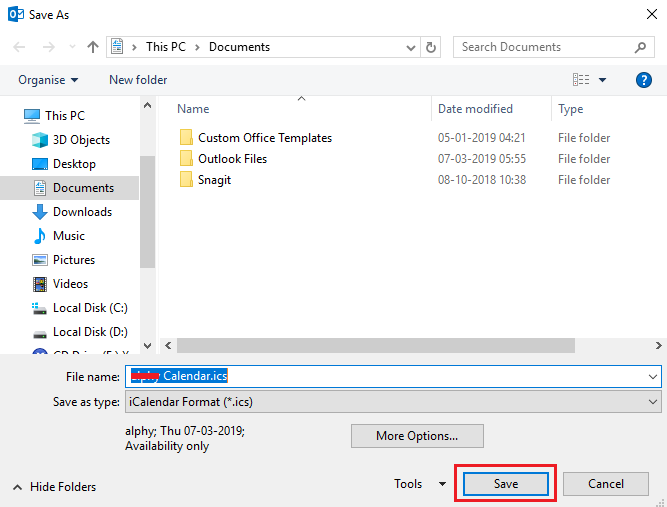This screenshot has width=667, height=507.
Task: Open the Downloads folder in sidebar
Action: point(82,212)
